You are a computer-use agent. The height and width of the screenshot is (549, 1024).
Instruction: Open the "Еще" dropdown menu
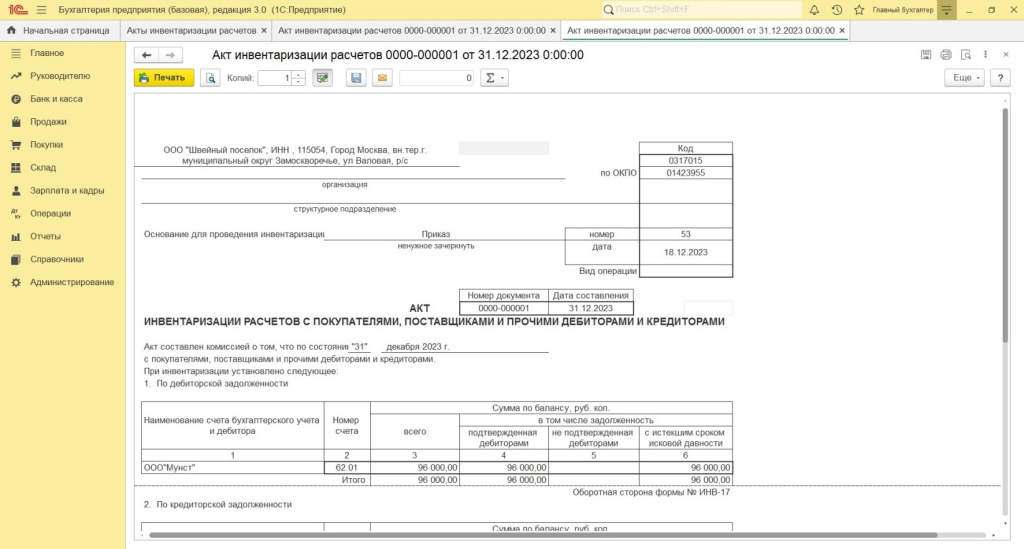tap(964, 78)
